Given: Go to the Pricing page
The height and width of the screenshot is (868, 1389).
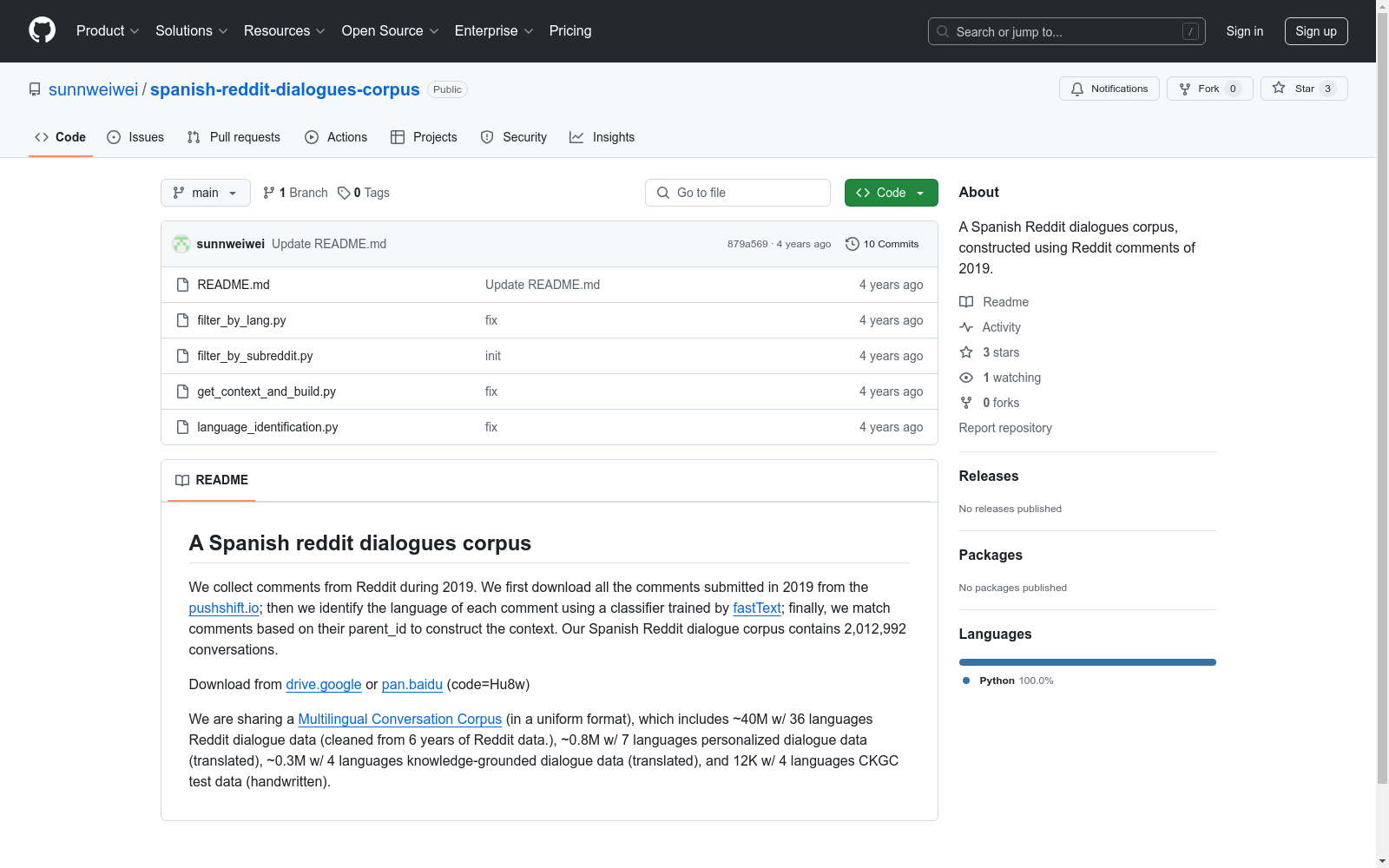Looking at the screenshot, I should (x=570, y=31).
